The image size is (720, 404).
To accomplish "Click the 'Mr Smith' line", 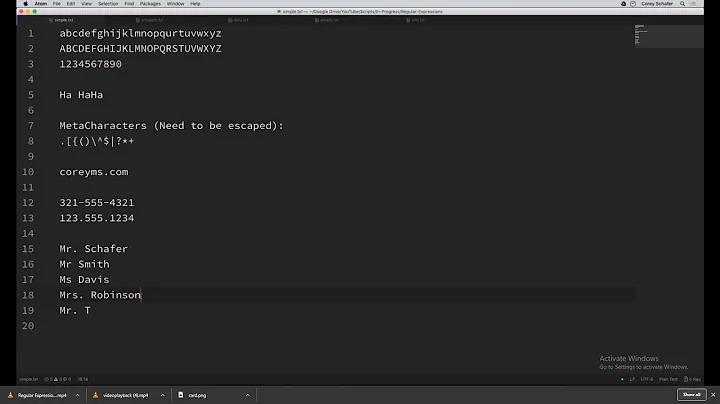I will point(84,264).
